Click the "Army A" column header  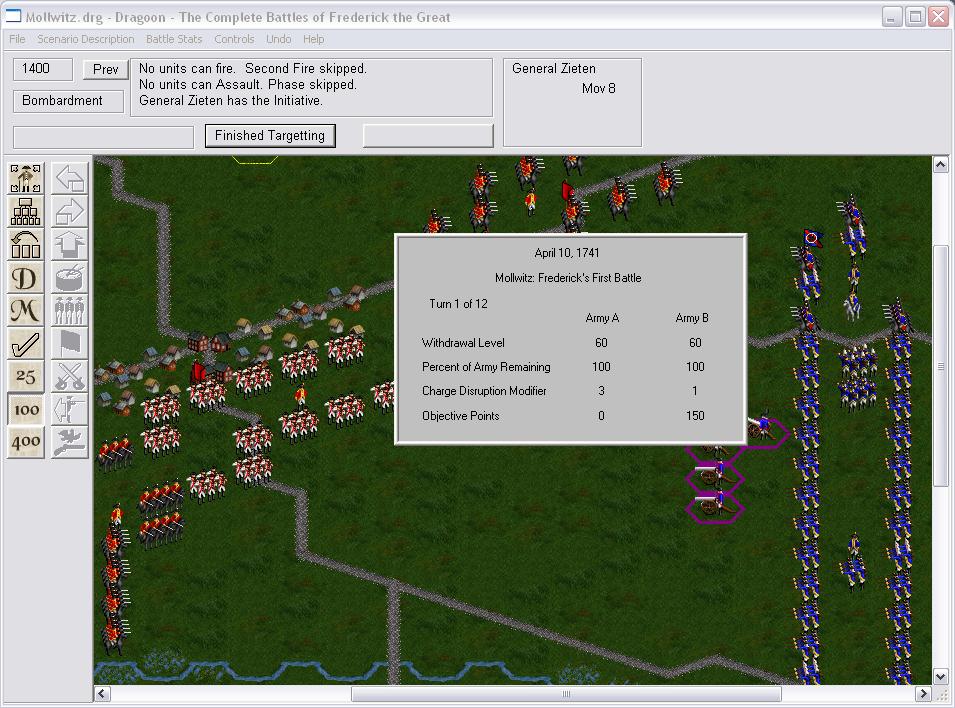(602, 318)
